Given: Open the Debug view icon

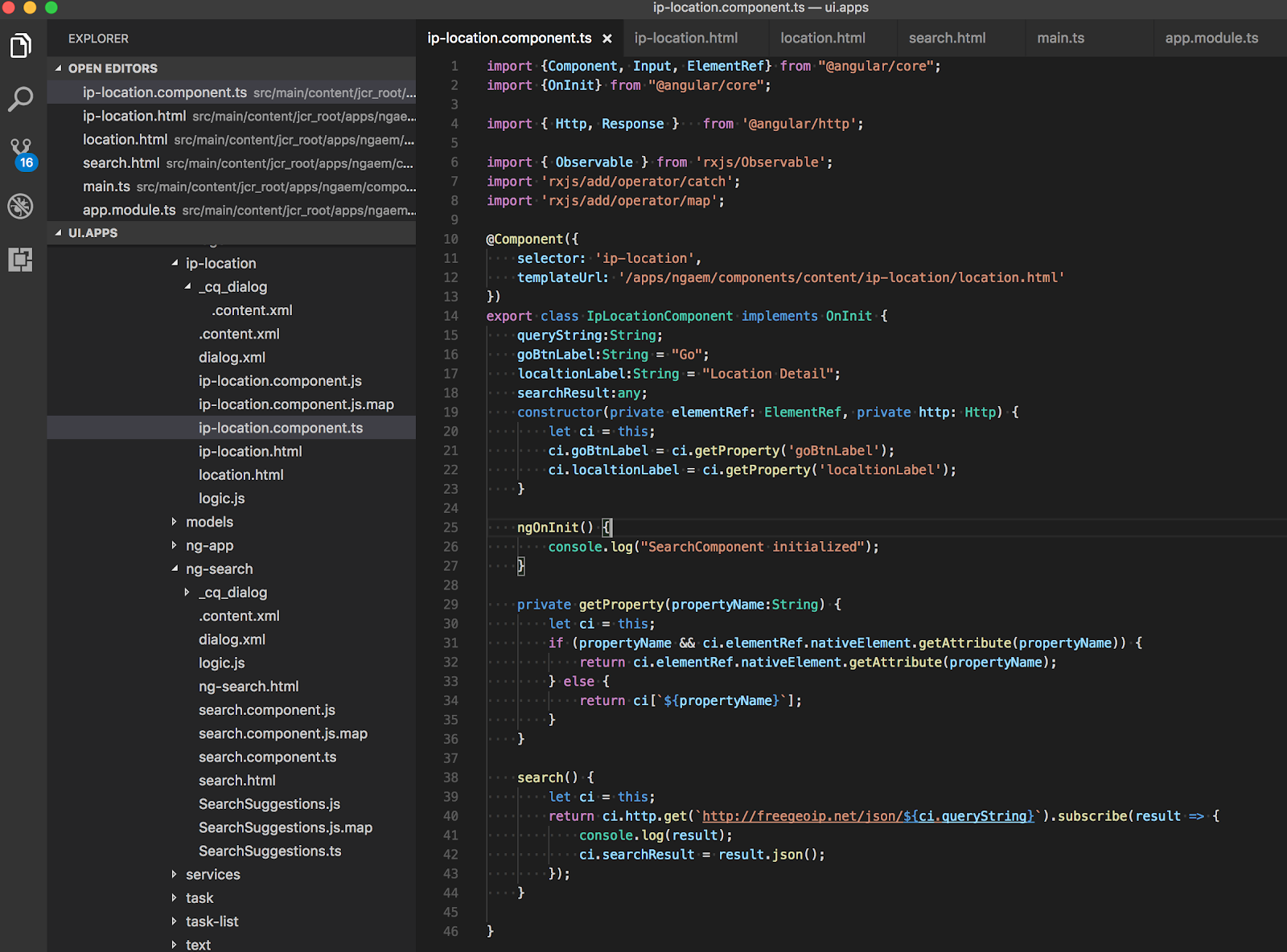Looking at the screenshot, I should click(x=21, y=206).
